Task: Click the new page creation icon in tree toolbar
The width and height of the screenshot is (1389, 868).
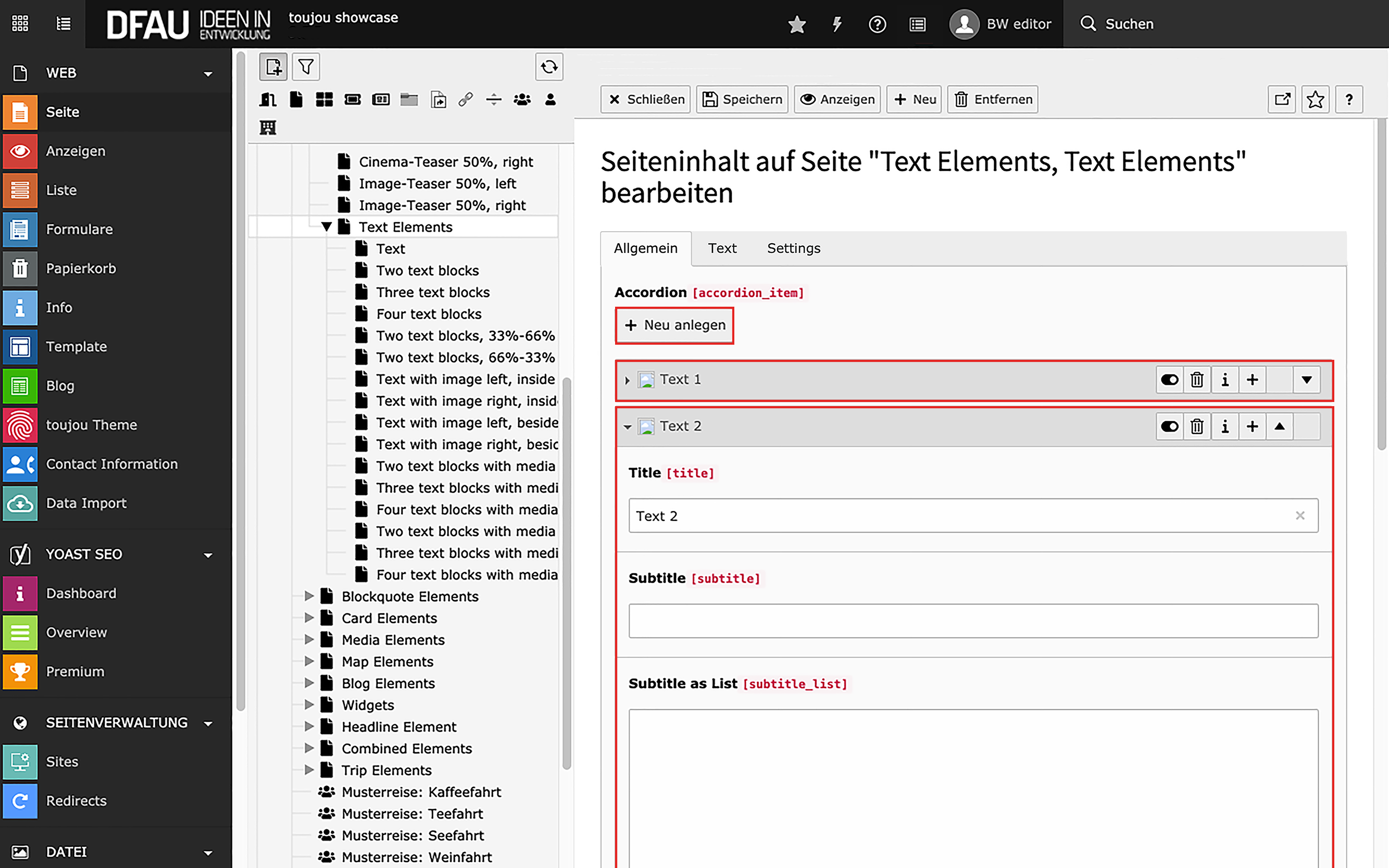Action: (273, 67)
